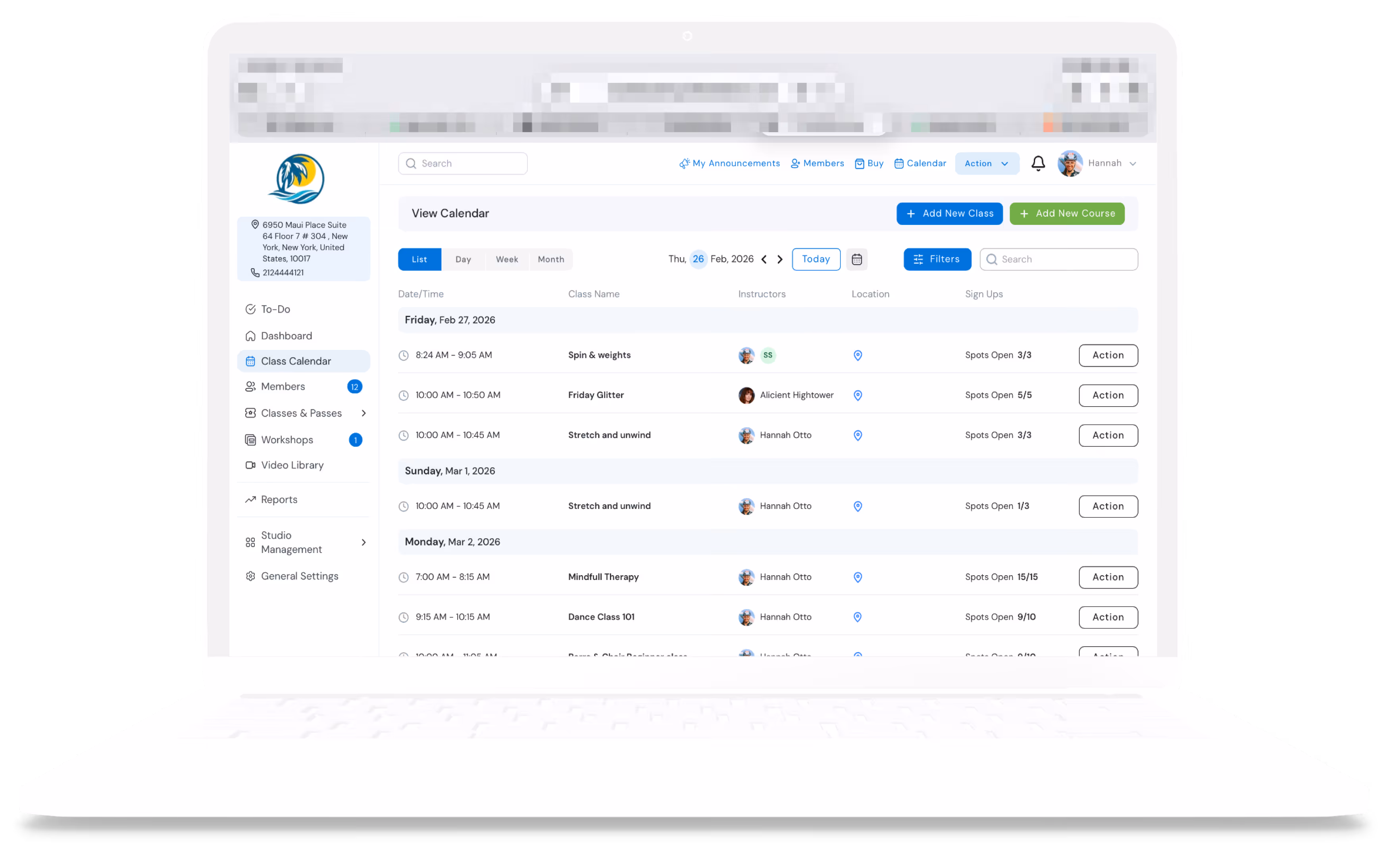Open Action menu for Sunday Stretch and unwind

[x=1108, y=506]
